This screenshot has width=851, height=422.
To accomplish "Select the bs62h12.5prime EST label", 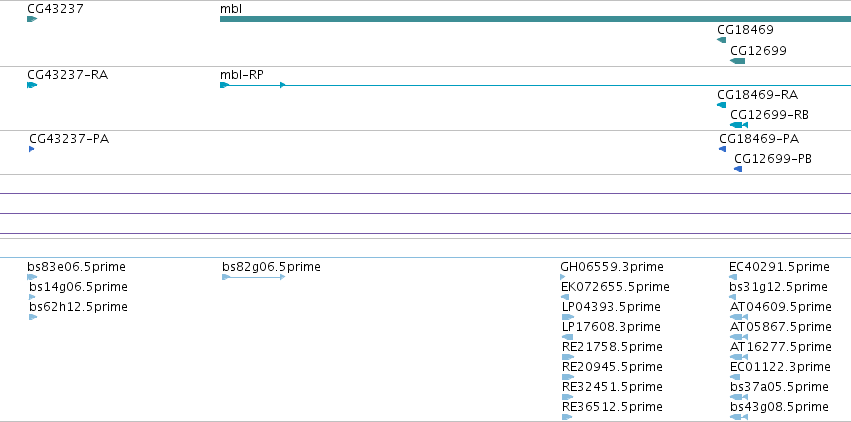I will (x=78, y=307).
